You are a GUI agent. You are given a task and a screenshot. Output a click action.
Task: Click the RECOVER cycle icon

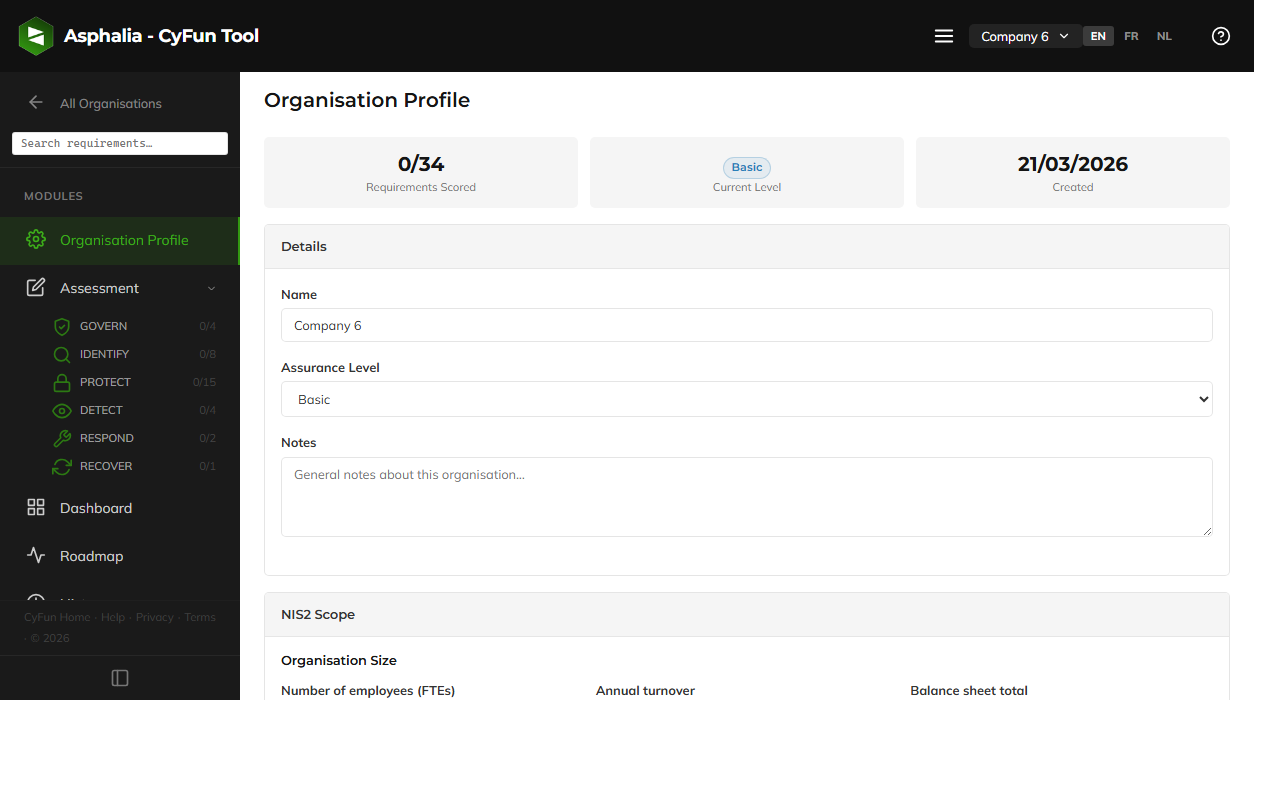(62, 465)
